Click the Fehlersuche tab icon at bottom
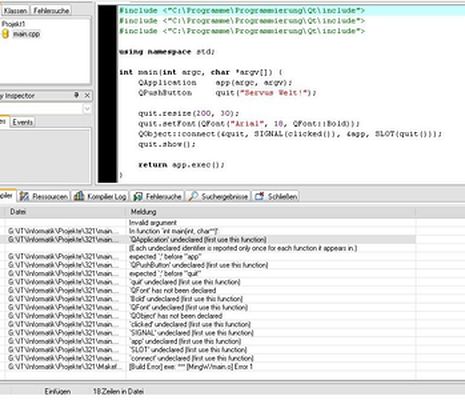This screenshot has width=465, height=400. coord(138,196)
